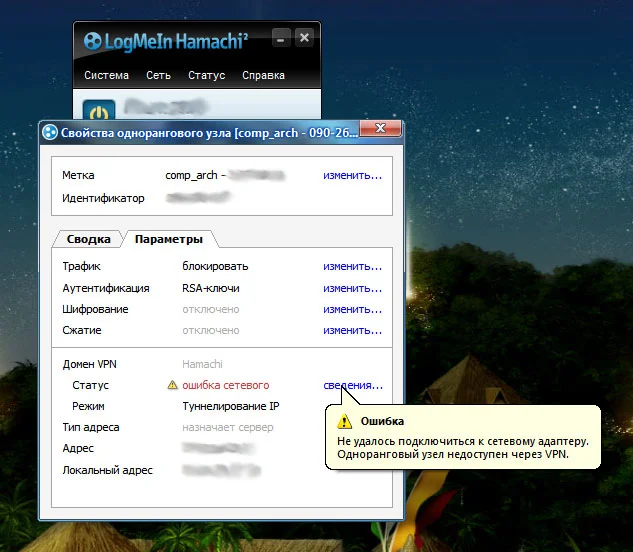Click the 'Туннелирование IP' mode value
The image size is (633, 552).
point(231,406)
